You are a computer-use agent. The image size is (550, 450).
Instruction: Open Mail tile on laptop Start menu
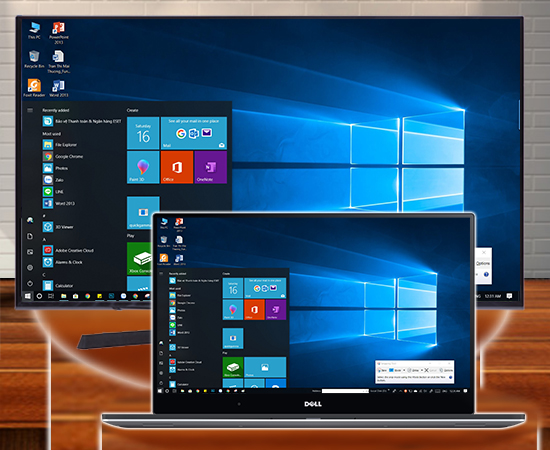(265, 288)
